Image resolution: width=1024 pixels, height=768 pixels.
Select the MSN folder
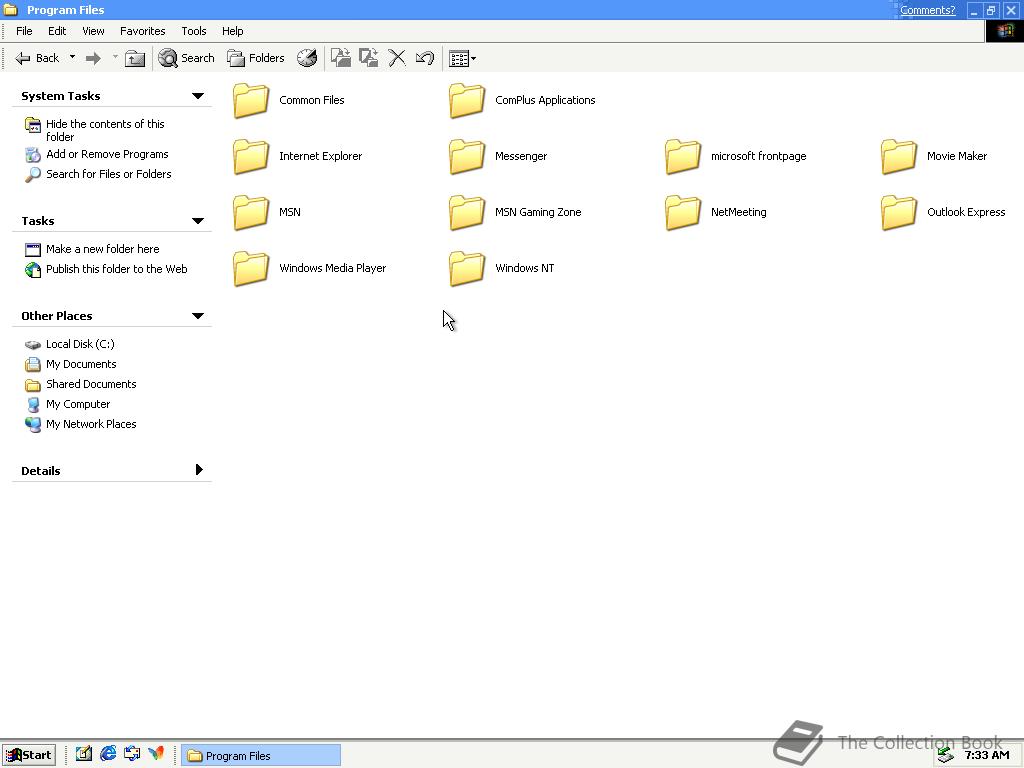(x=267, y=213)
